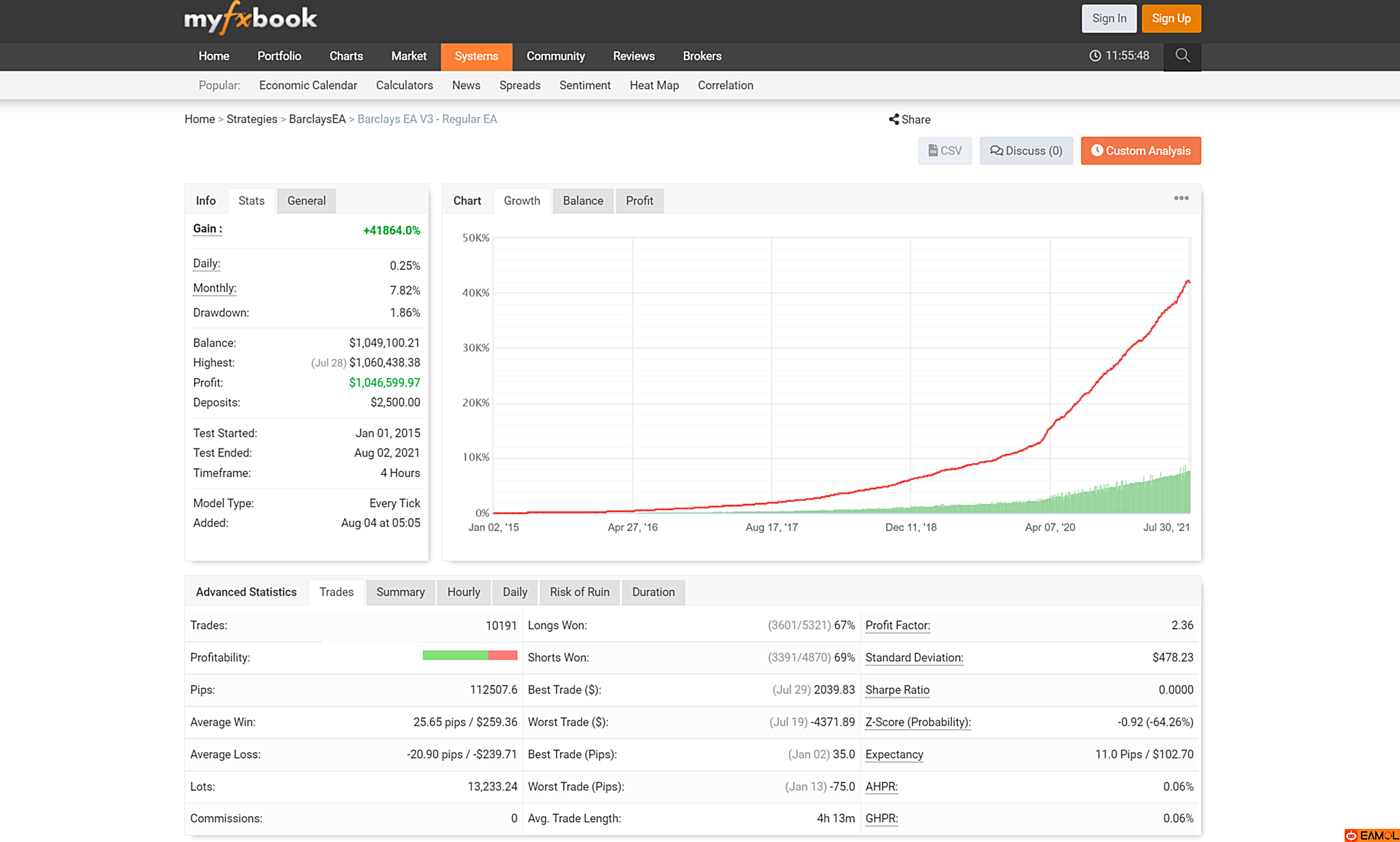Go to BarclaysEA breadcrumb link
Image resolution: width=1400 pixels, height=842 pixels.
[x=316, y=119]
